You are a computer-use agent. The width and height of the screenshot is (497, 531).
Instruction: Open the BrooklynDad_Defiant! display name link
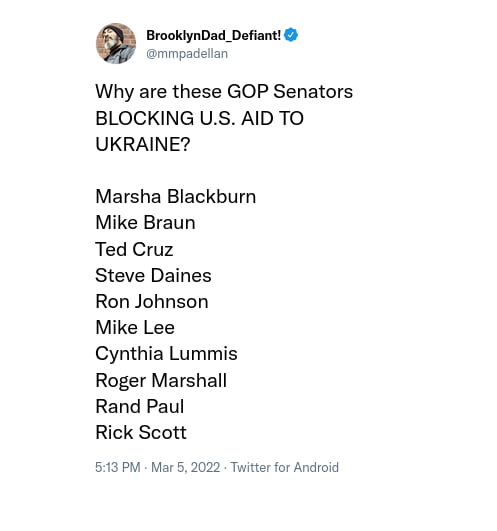[x=214, y=35]
